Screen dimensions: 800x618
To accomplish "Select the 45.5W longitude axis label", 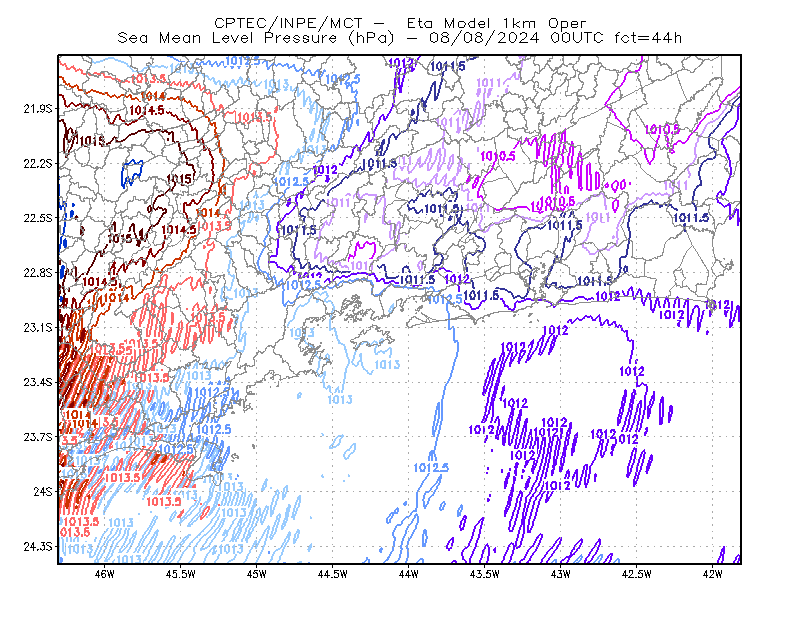I will (x=181, y=574).
